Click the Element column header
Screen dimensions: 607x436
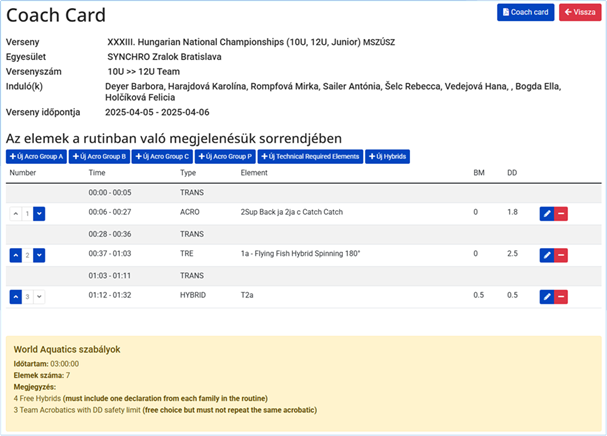pos(254,173)
